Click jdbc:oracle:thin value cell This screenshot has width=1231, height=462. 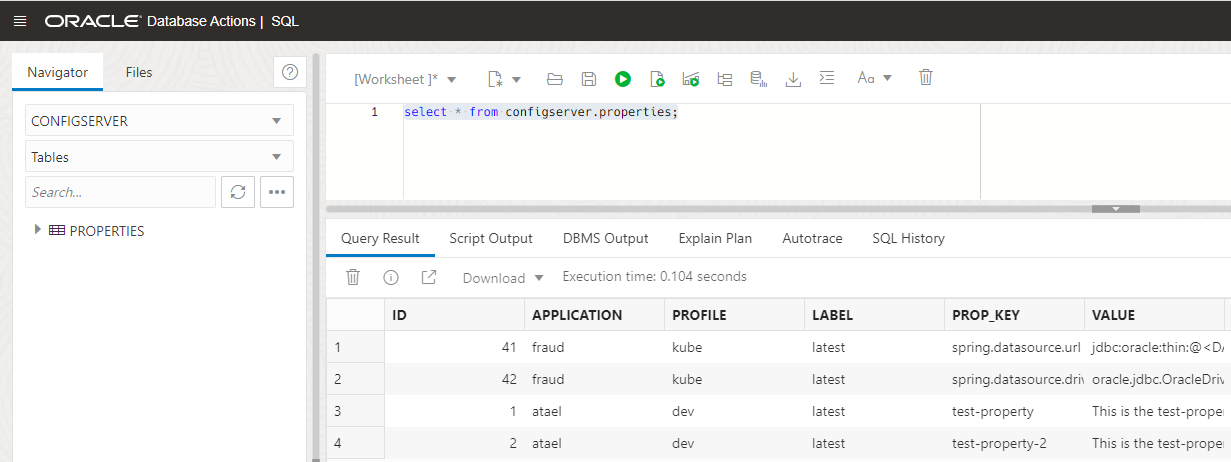click(x=1155, y=347)
